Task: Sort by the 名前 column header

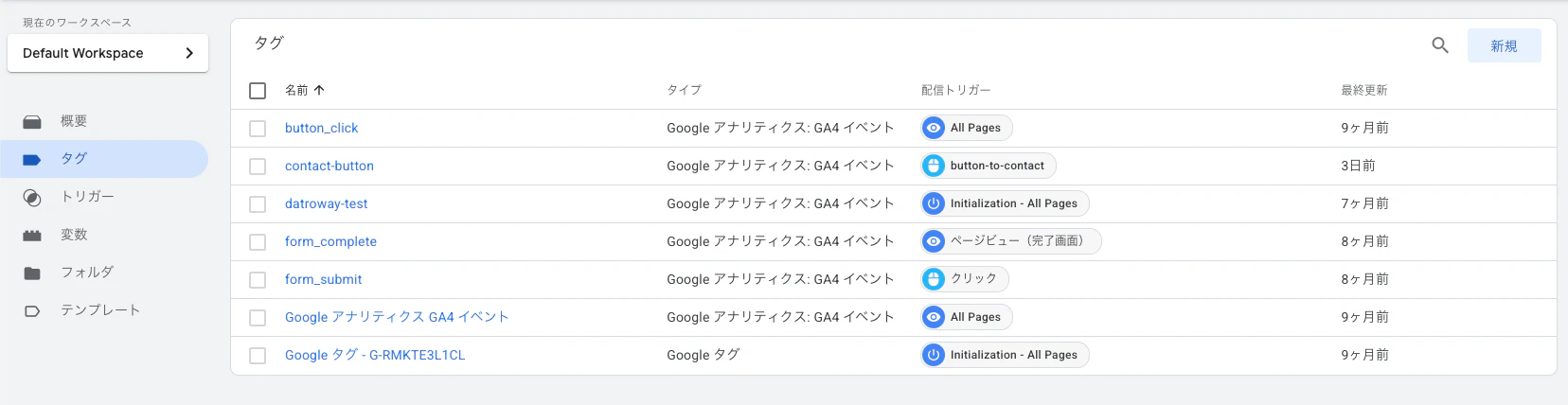Action: click(296, 90)
